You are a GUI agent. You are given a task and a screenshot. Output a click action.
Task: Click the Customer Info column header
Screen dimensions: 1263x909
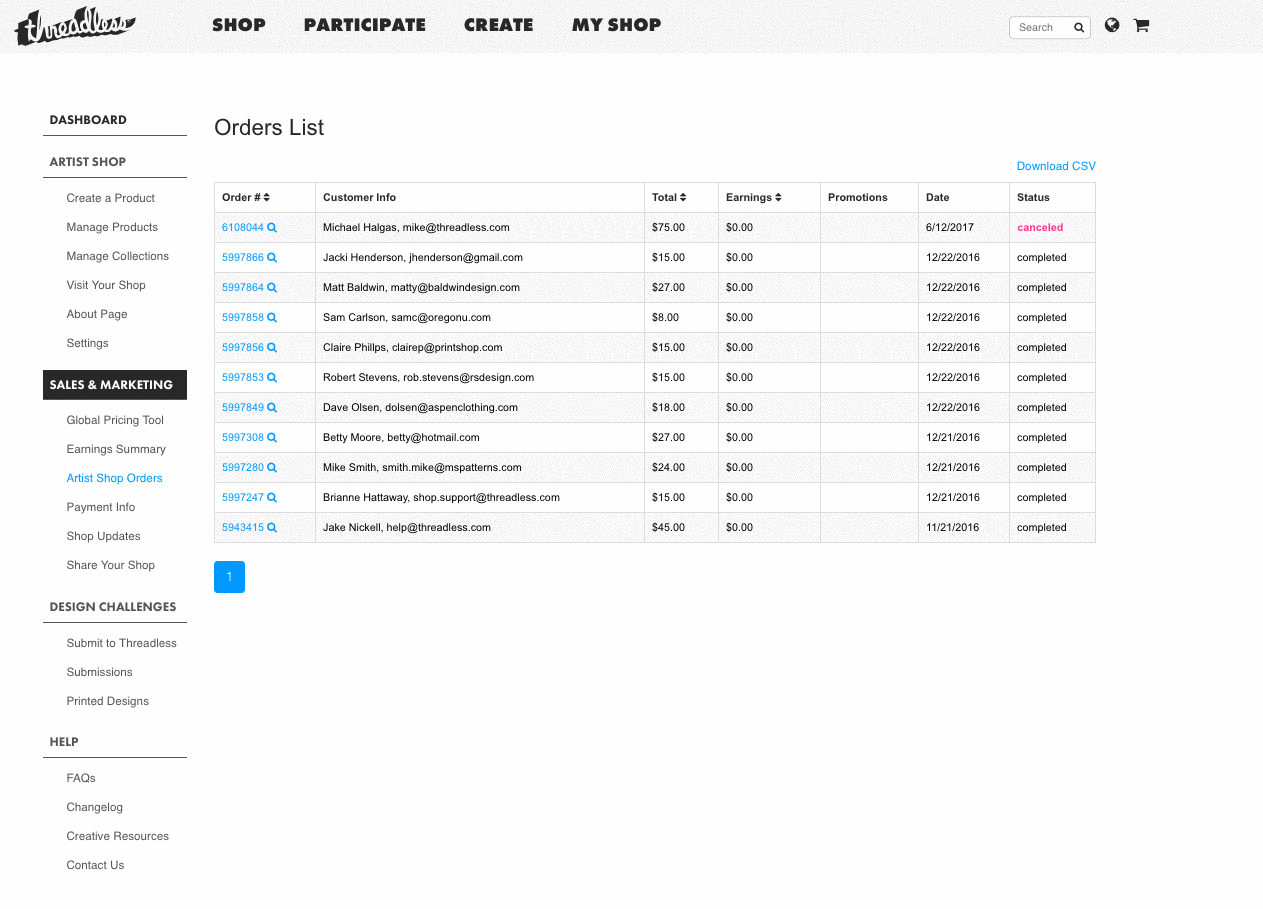coord(480,198)
